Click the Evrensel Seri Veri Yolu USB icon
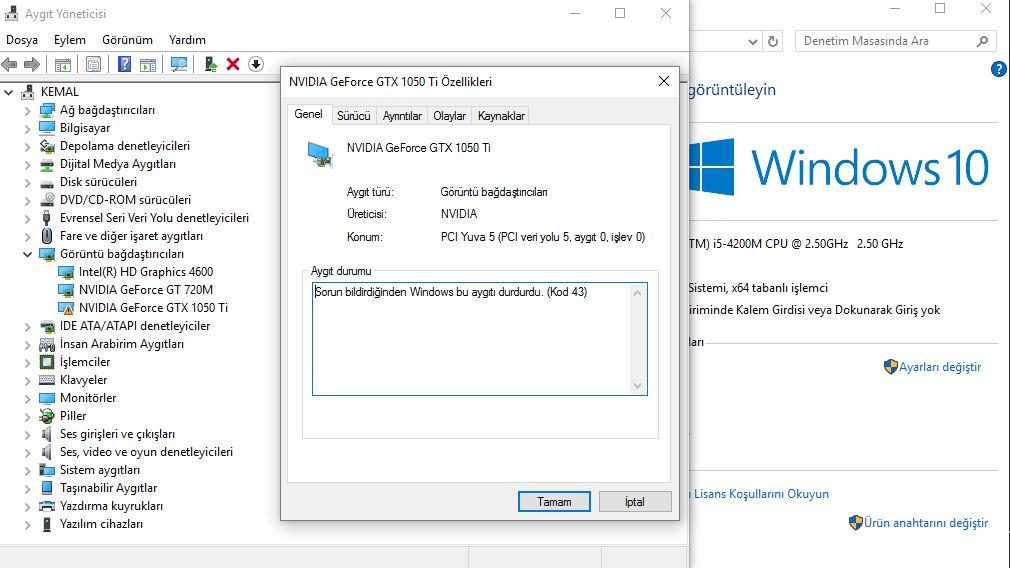Image resolution: width=1010 pixels, height=568 pixels. [x=46, y=218]
